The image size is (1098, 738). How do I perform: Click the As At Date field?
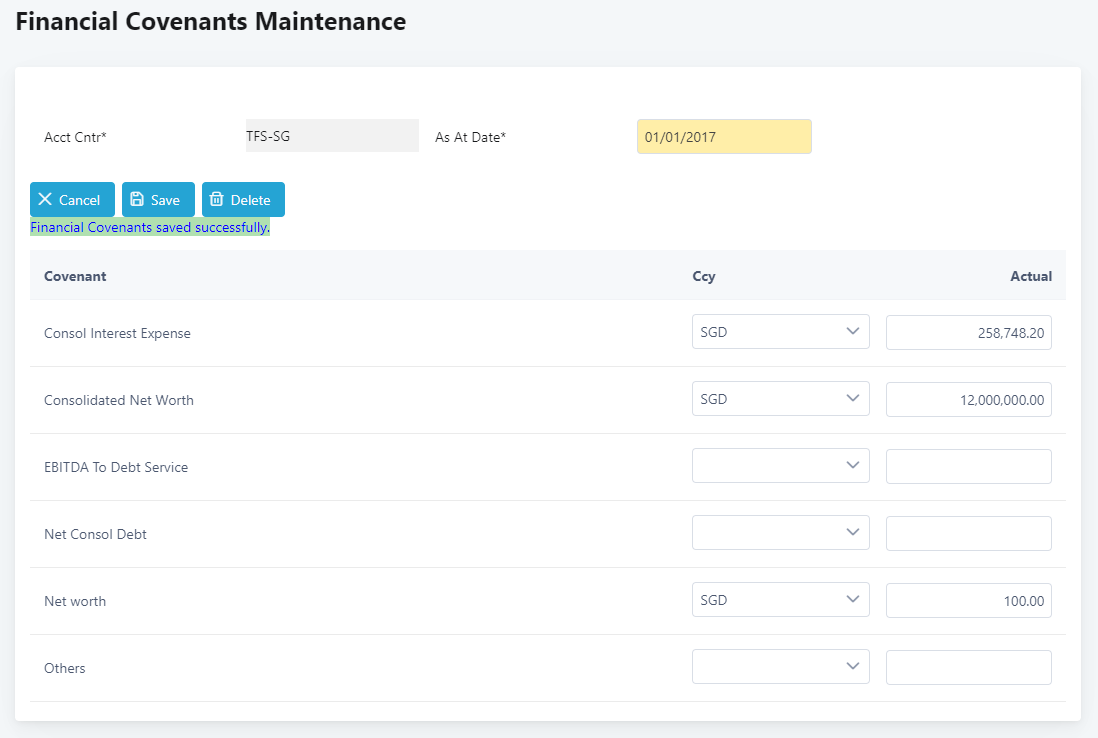[x=724, y=137]
